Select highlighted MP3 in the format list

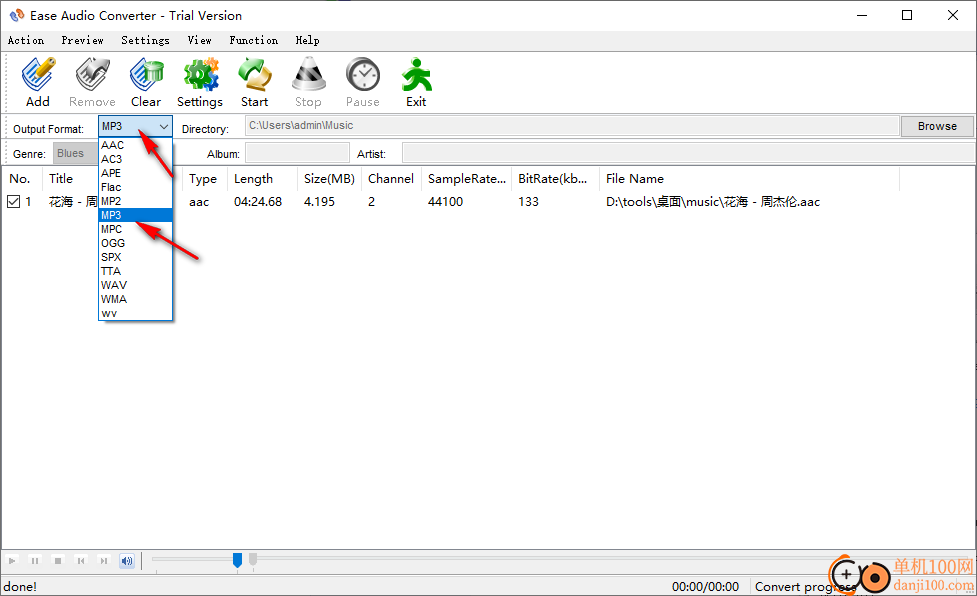(135, 215)
